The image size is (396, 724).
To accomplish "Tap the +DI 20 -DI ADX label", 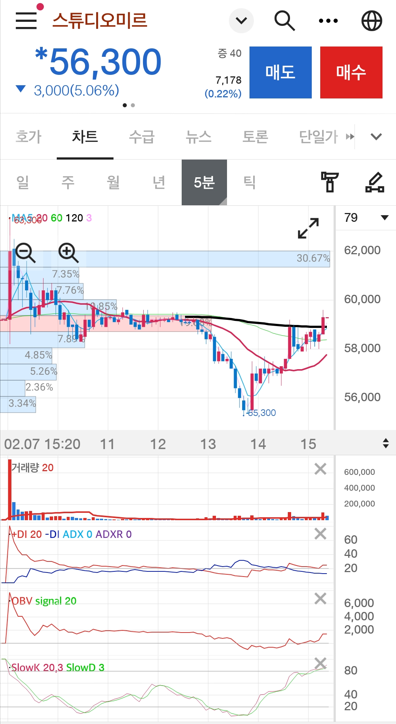I will pos(72,534).
